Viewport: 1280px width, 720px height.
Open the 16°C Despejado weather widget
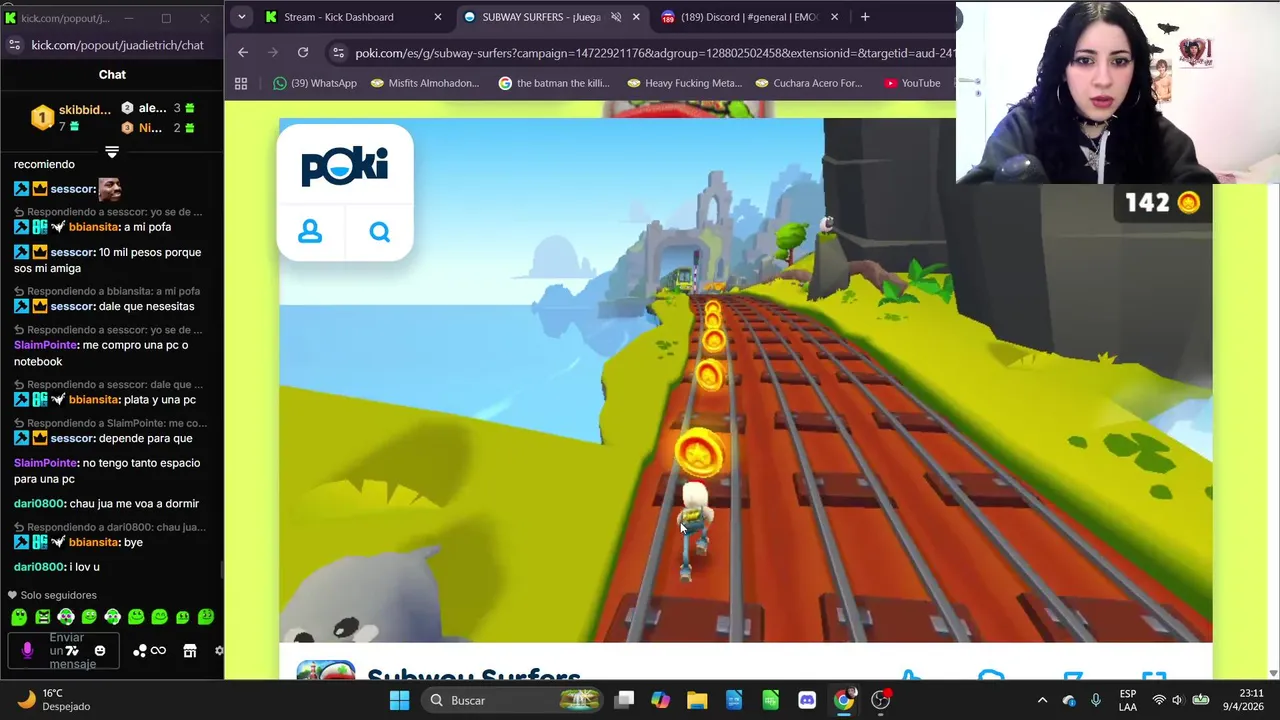(54, 700)
